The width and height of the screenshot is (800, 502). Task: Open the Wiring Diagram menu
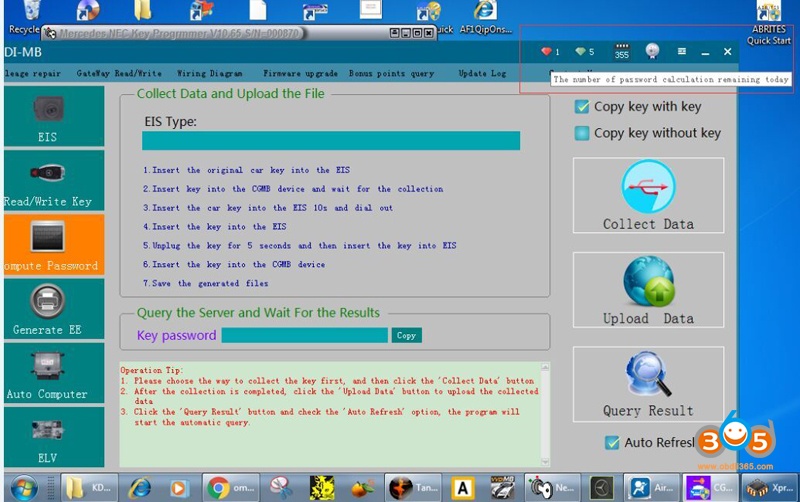(x=209, y=73)
